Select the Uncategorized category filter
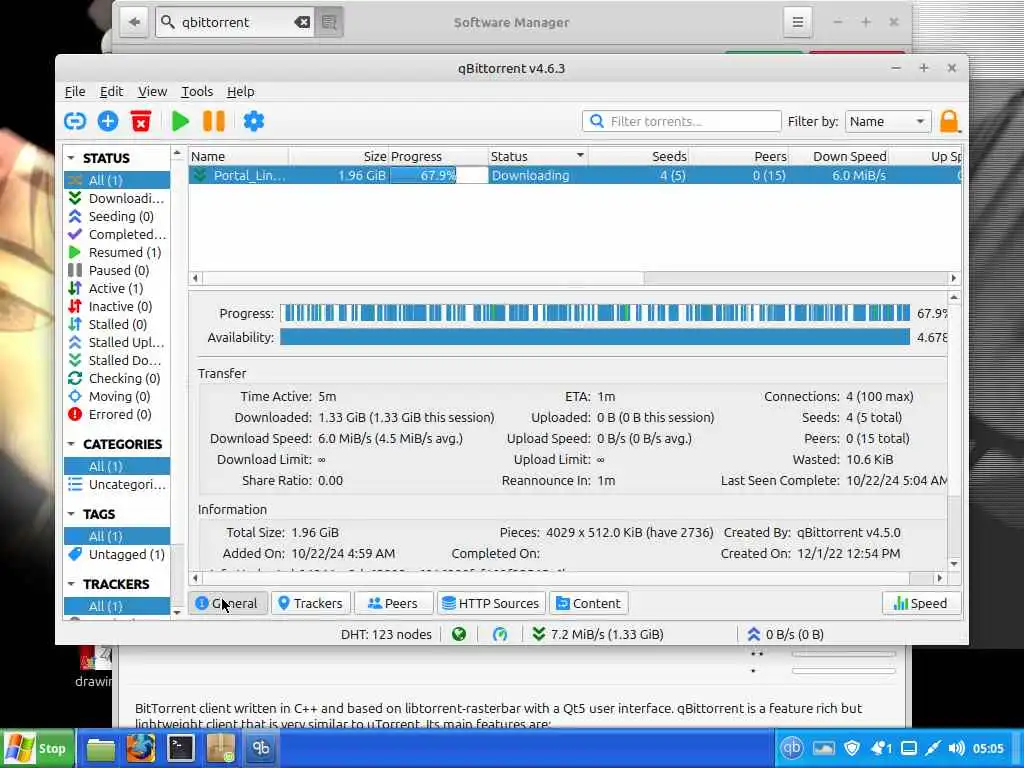1024x768 pixels. click(x=117, y=485)
